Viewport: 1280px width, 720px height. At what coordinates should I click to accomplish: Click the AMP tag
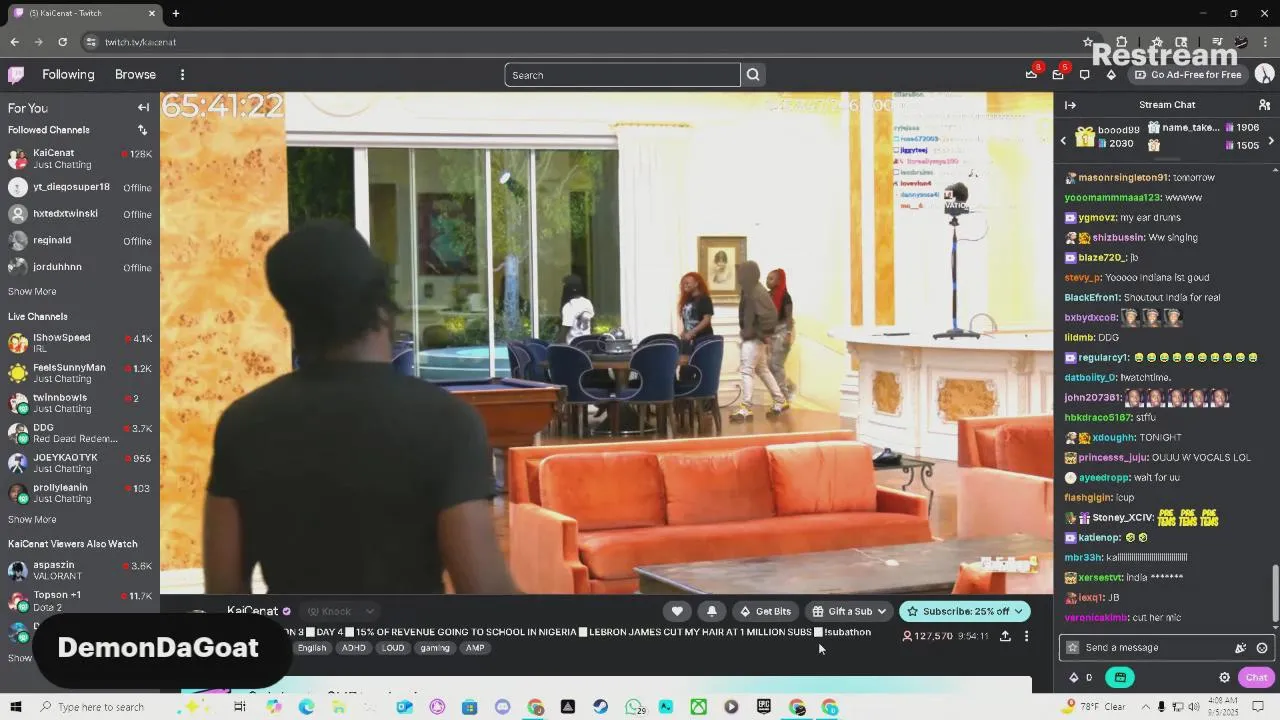pos(475,648)
